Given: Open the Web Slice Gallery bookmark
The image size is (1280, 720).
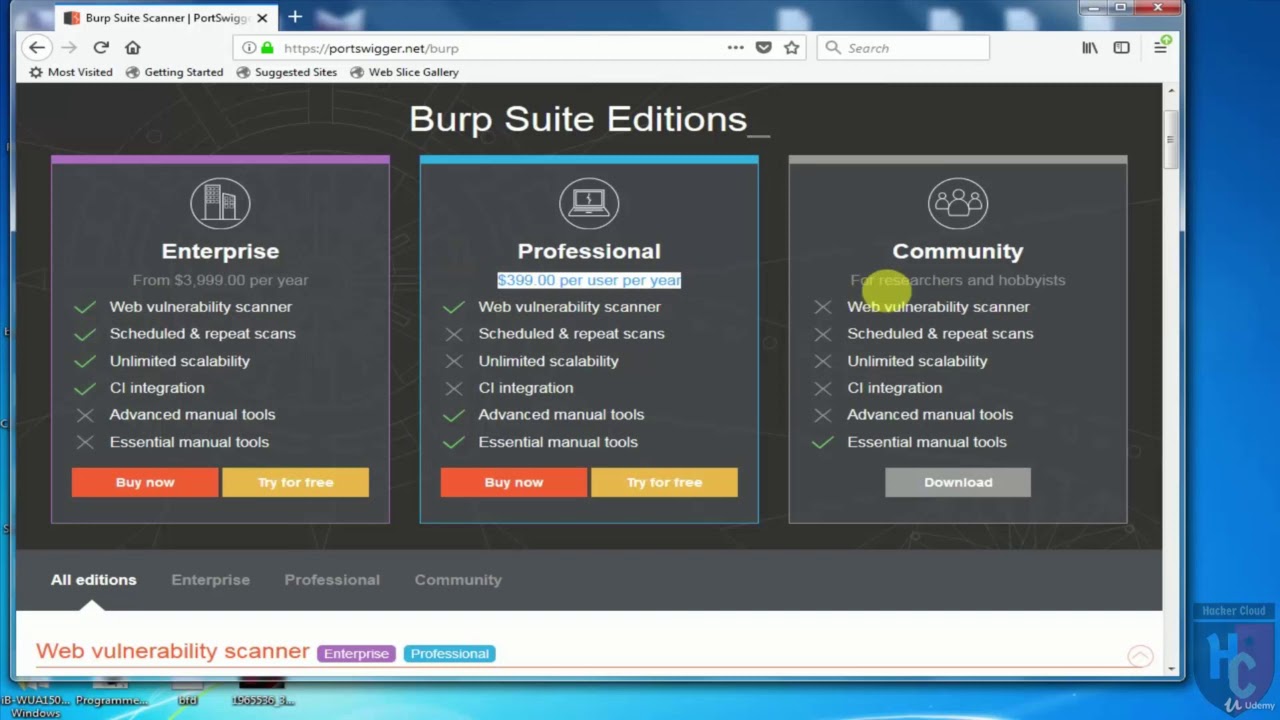Looking at the screenshot, I should (x=404, y=72).
